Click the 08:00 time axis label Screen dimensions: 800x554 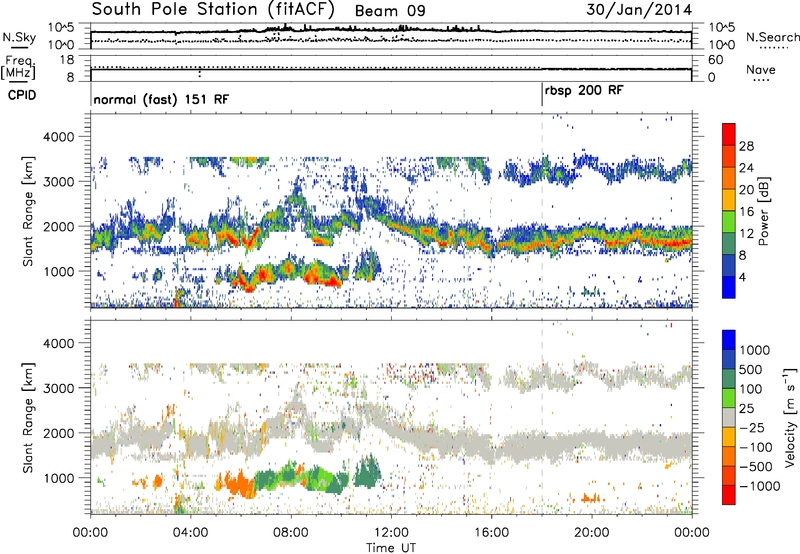[x=291, y=532]
